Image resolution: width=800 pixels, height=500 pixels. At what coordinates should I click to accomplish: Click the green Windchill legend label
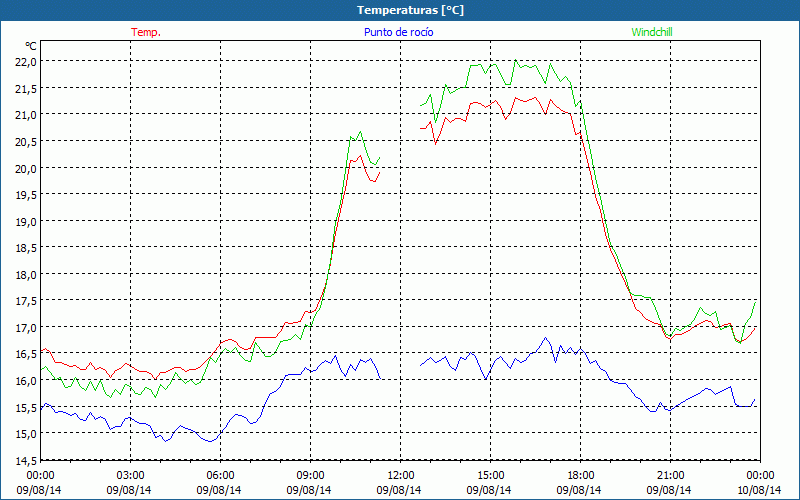pyautogui.click(x=652, y=32)
